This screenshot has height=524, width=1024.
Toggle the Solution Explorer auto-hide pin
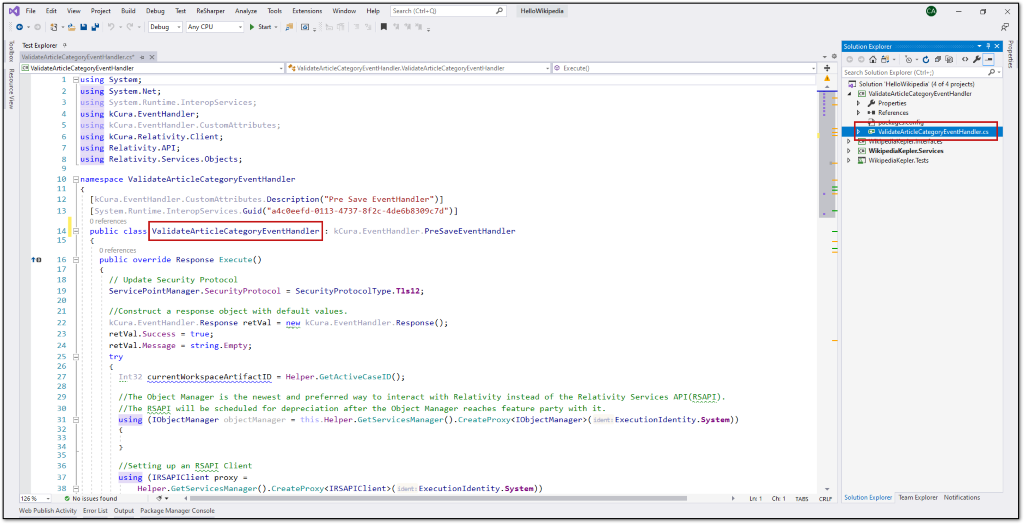pyautogui.click(x=987, y=46)
